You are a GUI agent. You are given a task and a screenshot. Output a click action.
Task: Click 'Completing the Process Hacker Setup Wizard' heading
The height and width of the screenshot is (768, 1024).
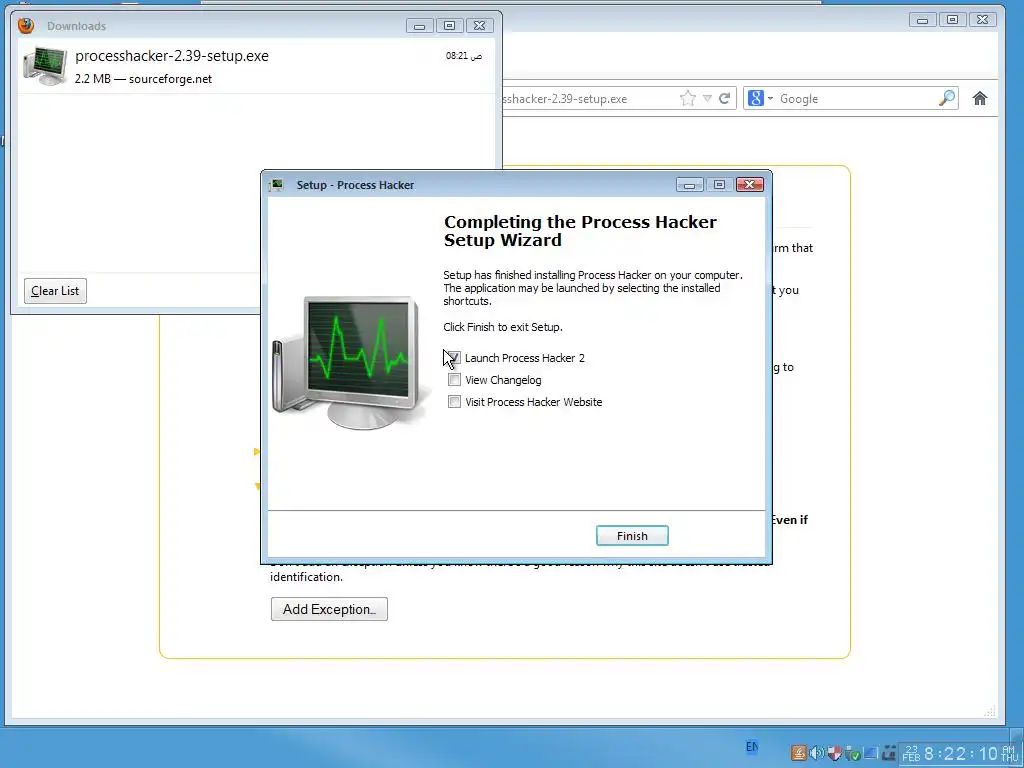[x=580, y=231]
